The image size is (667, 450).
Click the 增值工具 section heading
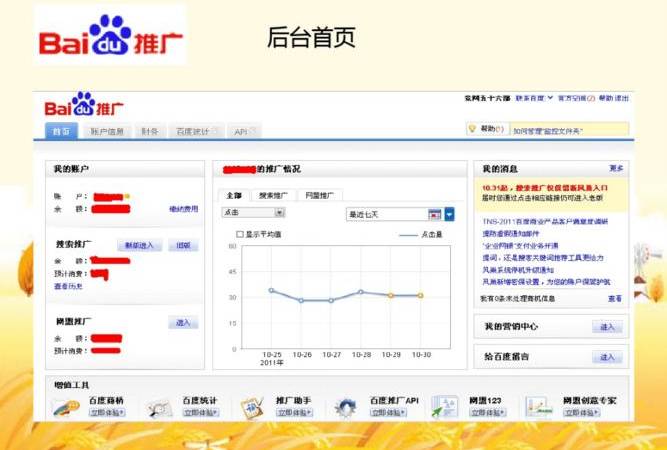[x=71, y=385]
